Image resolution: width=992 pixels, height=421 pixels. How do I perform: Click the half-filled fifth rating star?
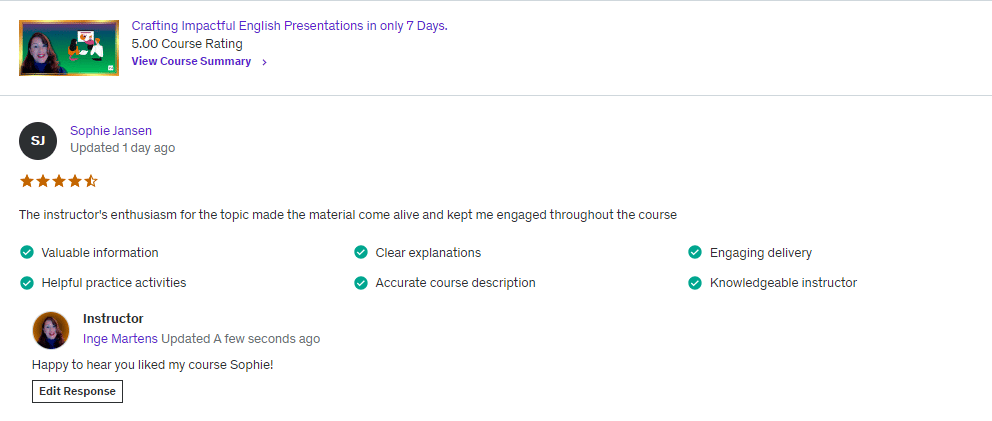coord(91,181)
